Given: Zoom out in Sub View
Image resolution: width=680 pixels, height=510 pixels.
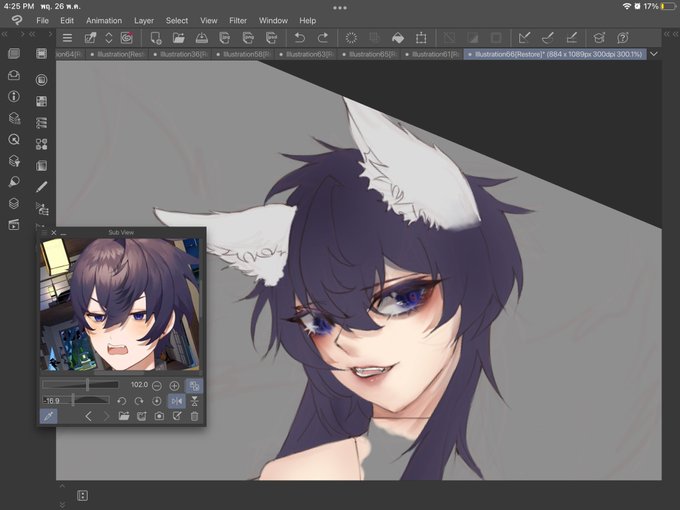Looking at the screenshot, I should click(157, 386).
